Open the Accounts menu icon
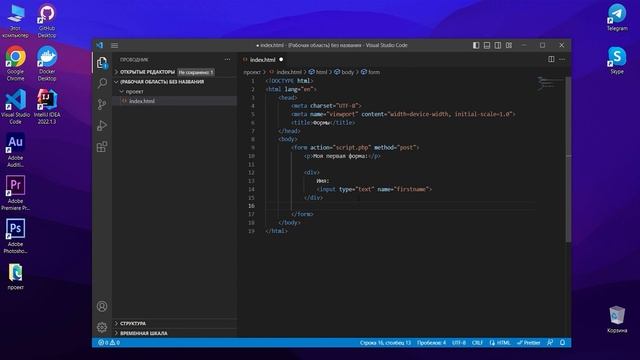The height and width of the screenshot is (360, 640). (102, 306)
